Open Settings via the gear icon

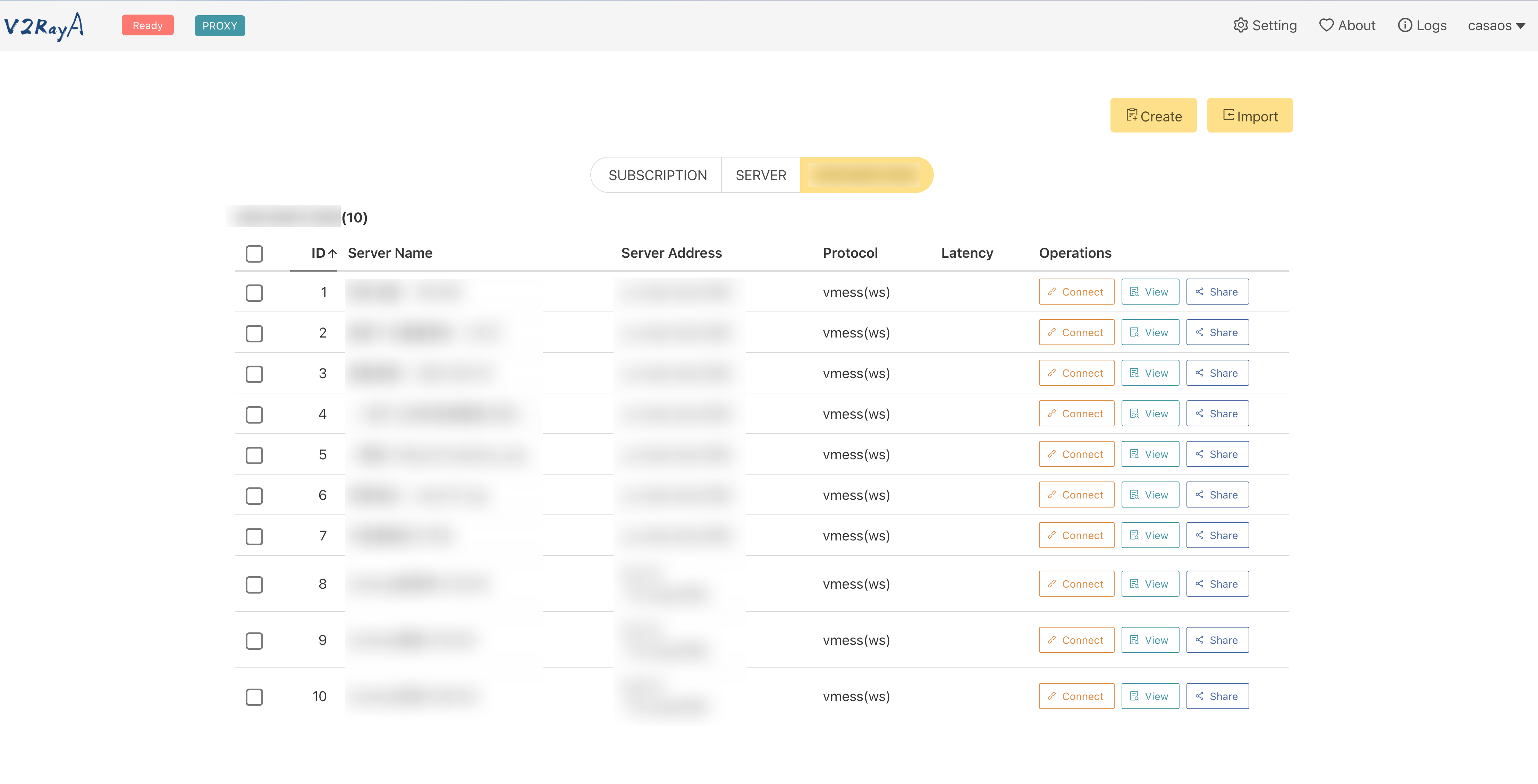point(1241,25)
